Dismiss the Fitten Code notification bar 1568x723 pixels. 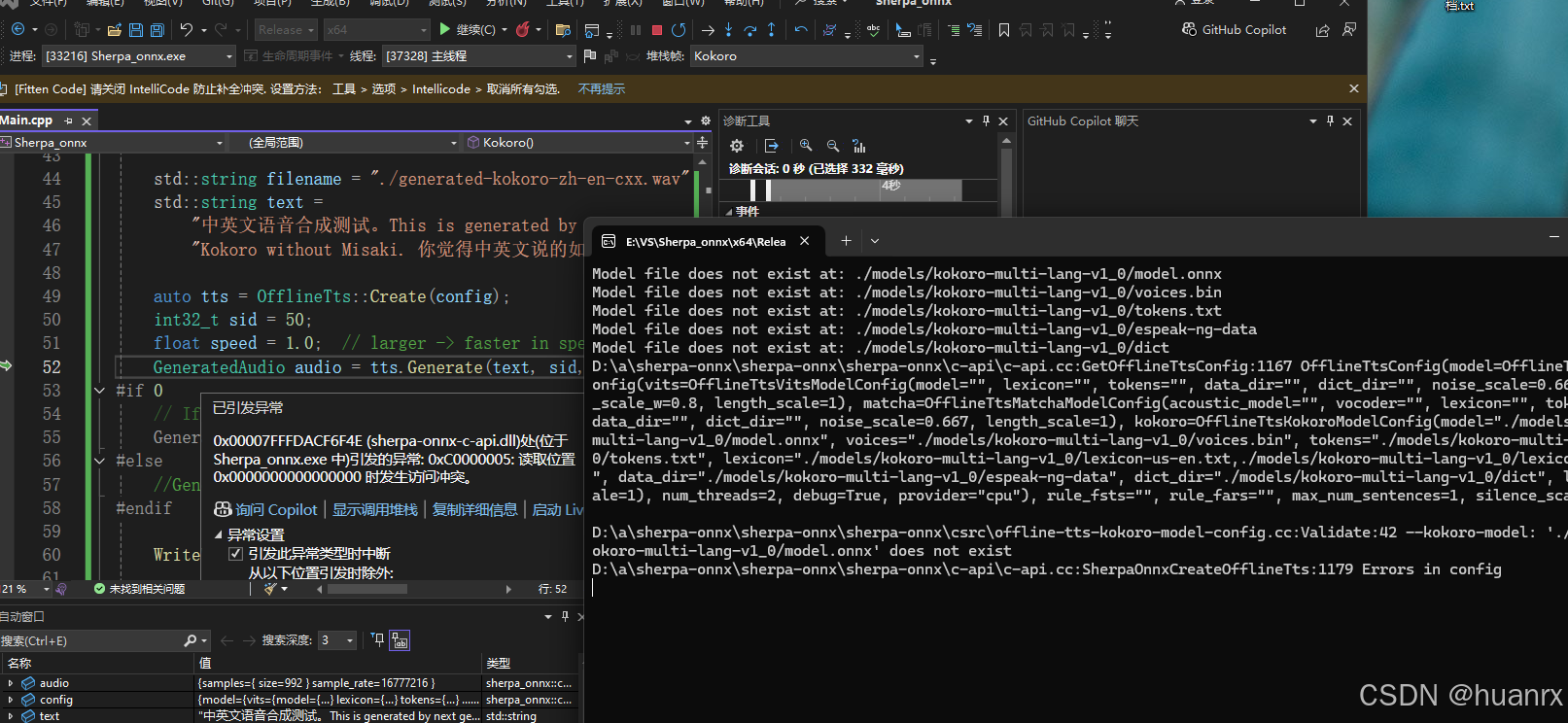click(1354, 88)
